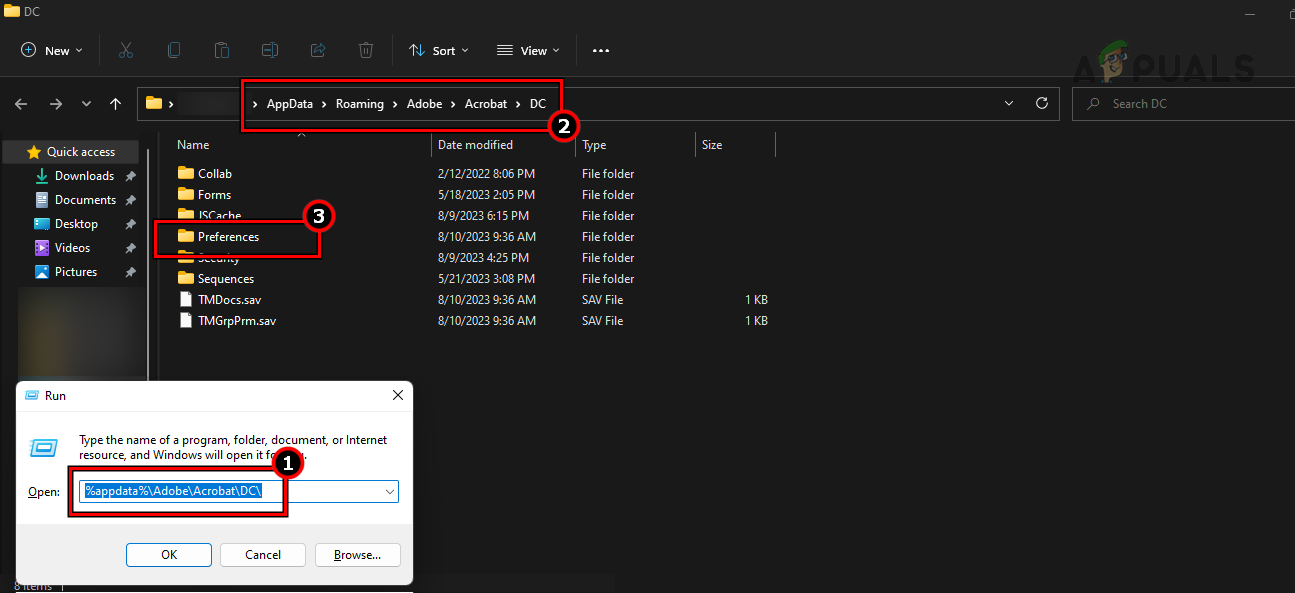Expand the Run dialog path history dropdown
Viewport: 1295px width, 593px height.
coord(390,491)
